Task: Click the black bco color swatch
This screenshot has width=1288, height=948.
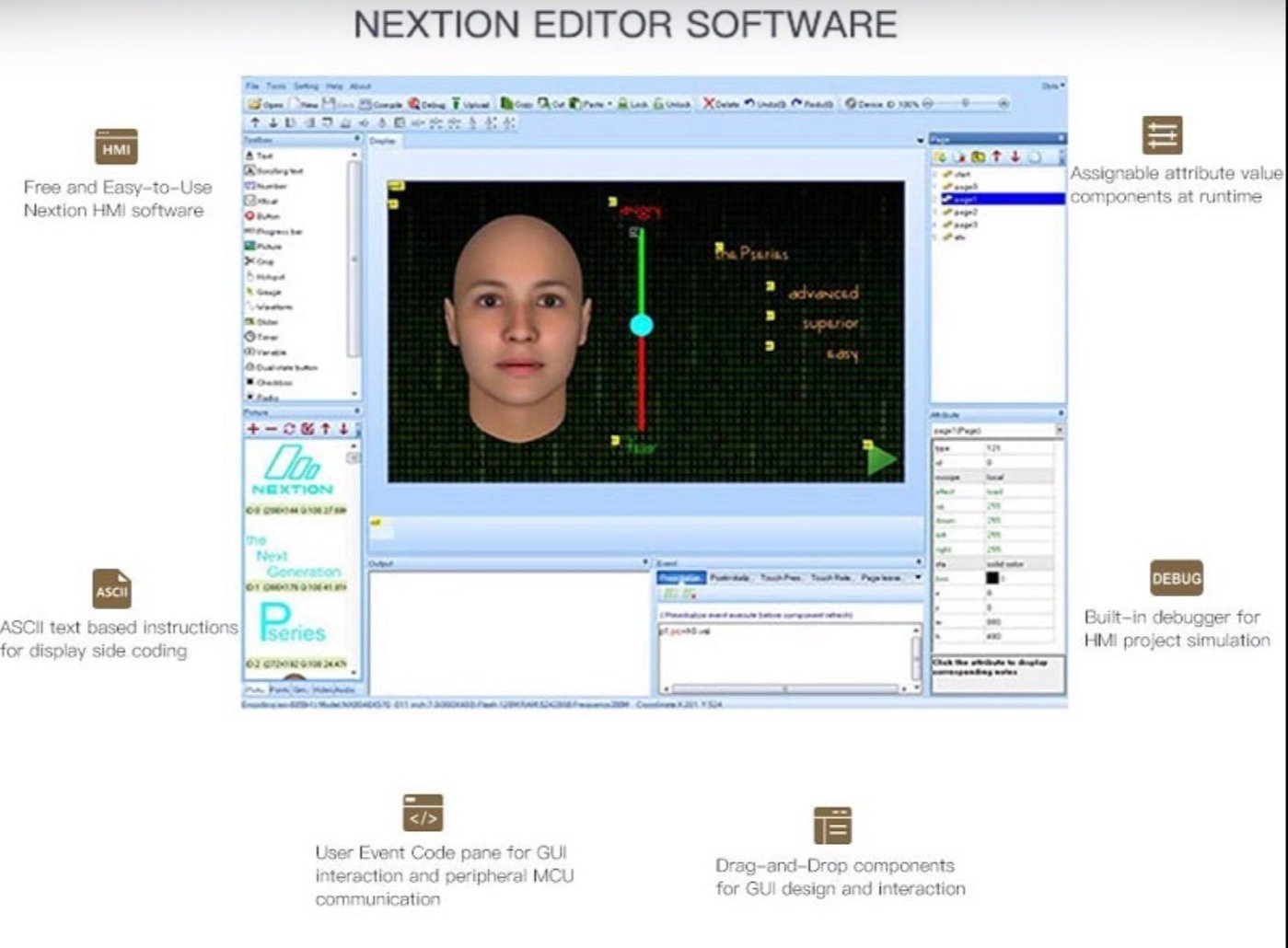Action: point(992,578)
